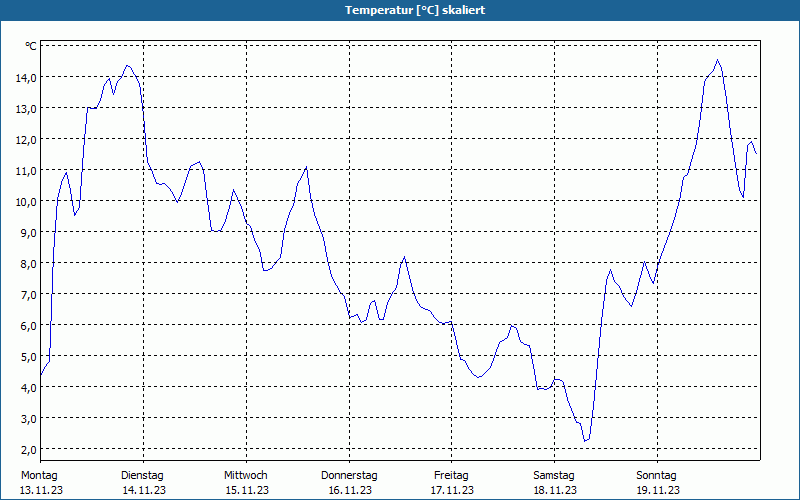Click the chart title 'Temperatur [°C] skaliert'

pyautogui.click(x=415, y=10)
